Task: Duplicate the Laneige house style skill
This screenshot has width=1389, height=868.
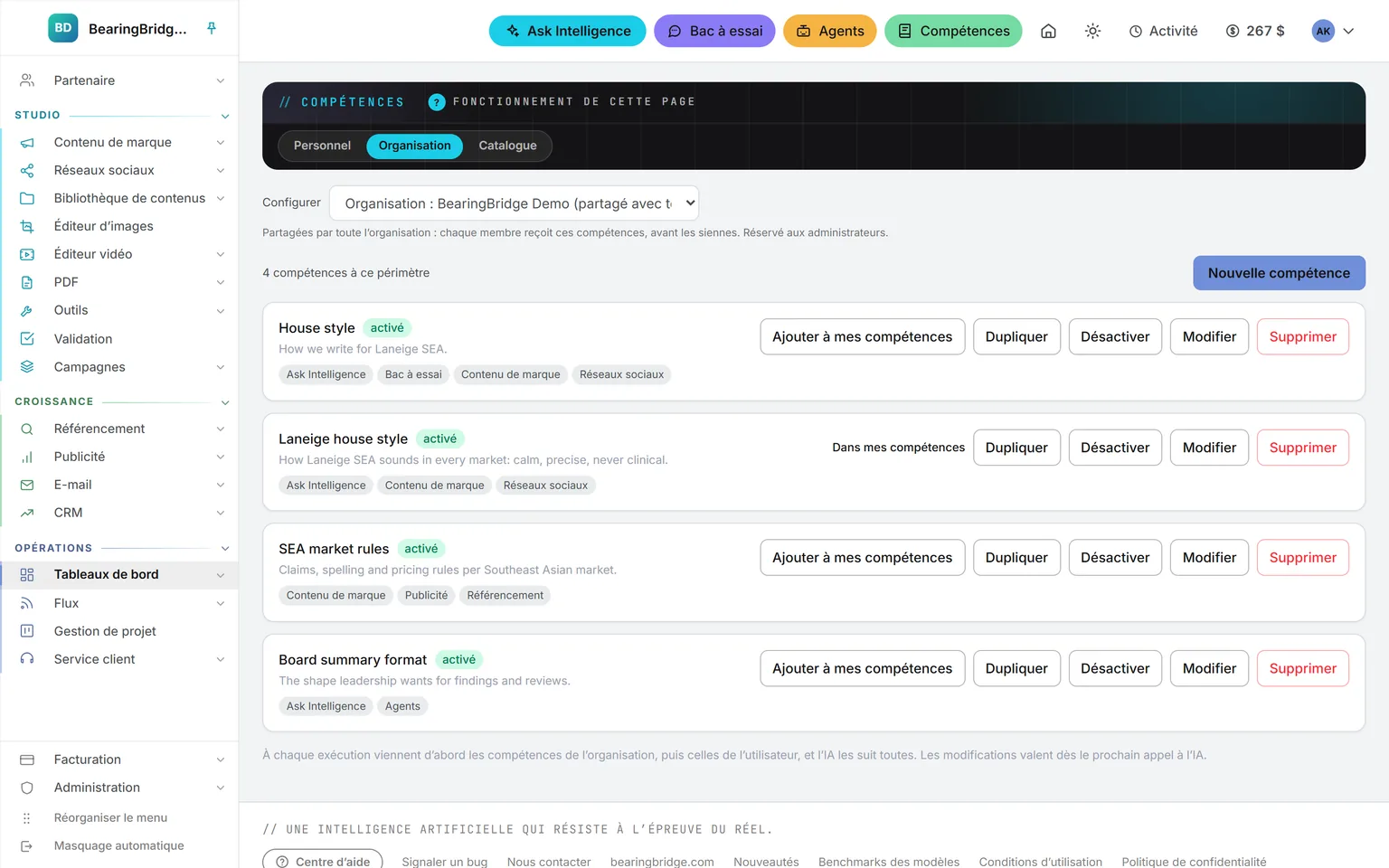Action: click(1016, 448)
